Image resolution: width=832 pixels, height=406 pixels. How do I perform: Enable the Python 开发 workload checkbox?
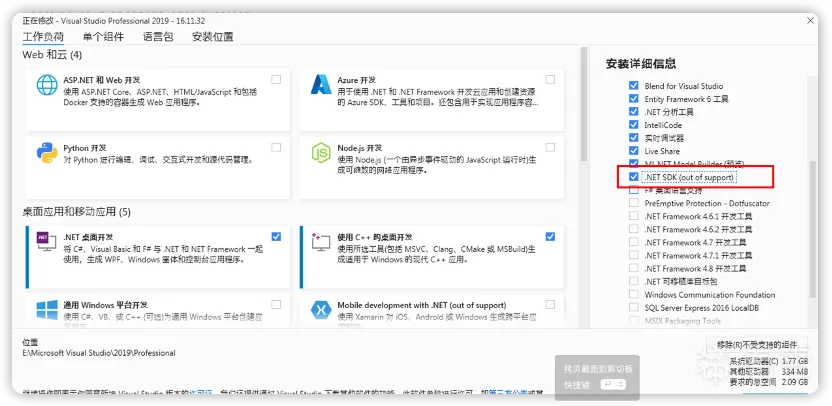click(276, 148)
